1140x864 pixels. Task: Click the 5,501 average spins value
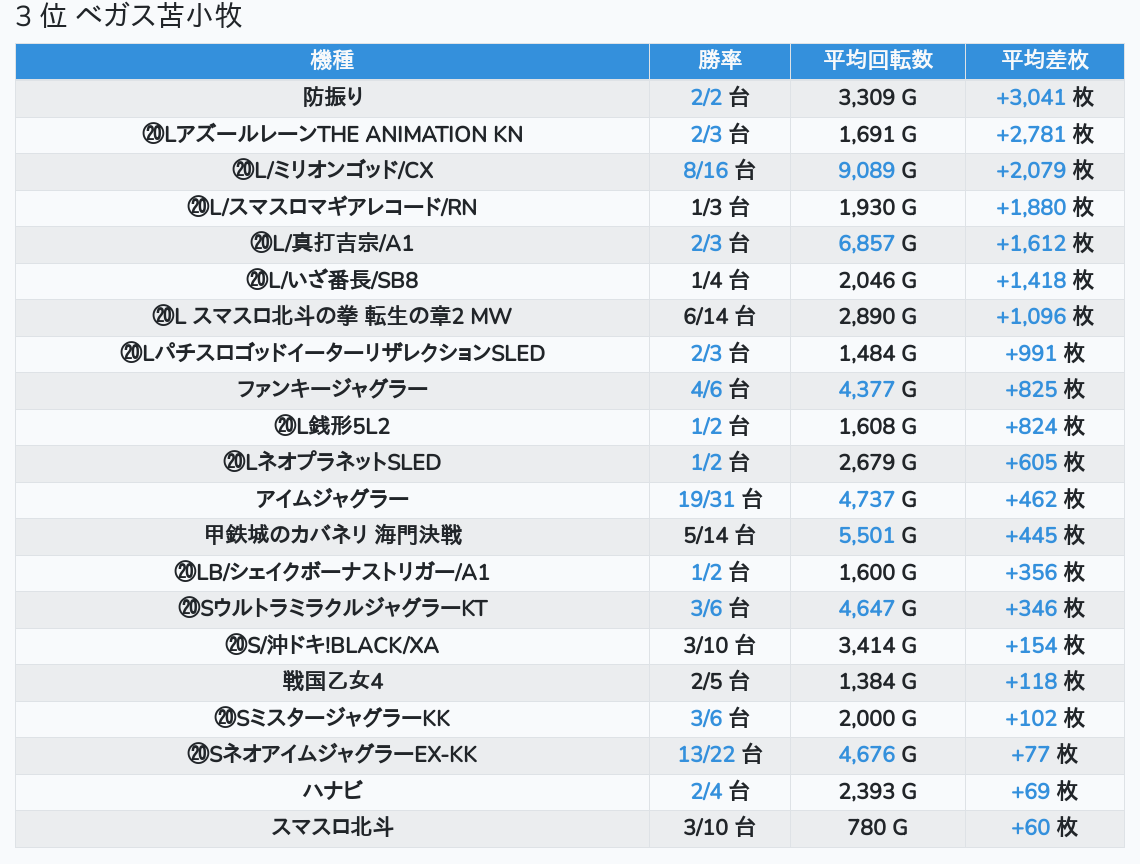coord(866,536)
